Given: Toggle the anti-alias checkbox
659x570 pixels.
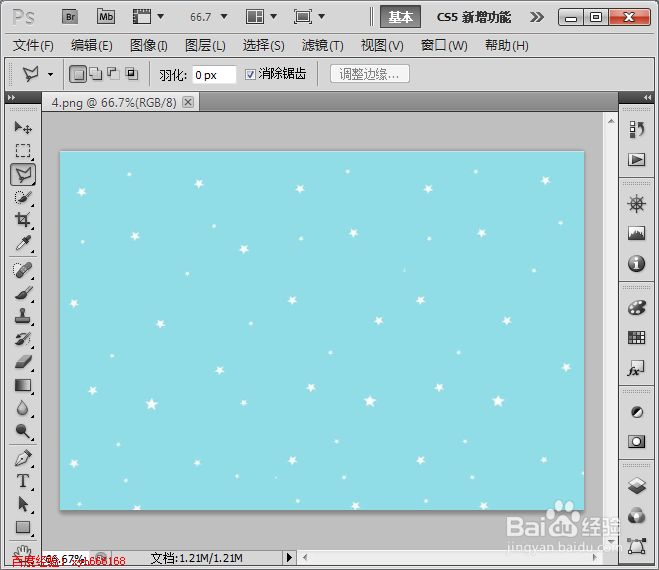Looking at the screenshot, I should pos(250,75).
